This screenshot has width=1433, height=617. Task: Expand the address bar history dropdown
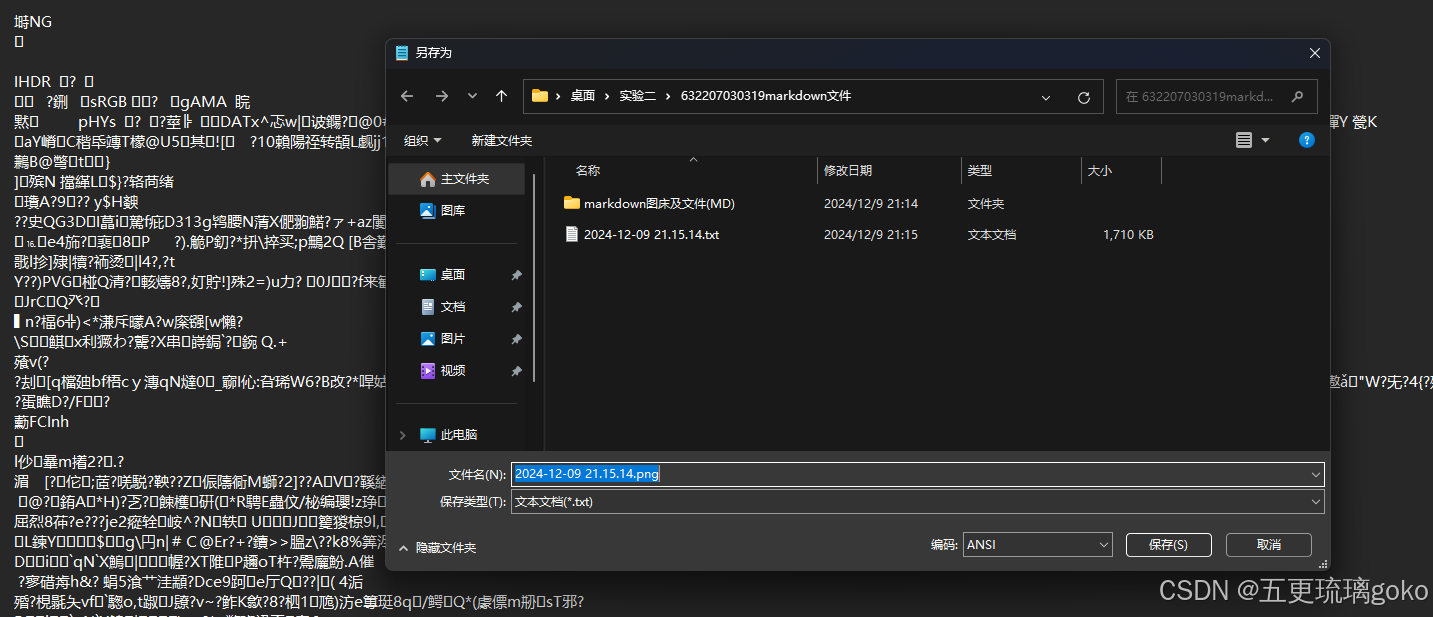point(1046,97)
